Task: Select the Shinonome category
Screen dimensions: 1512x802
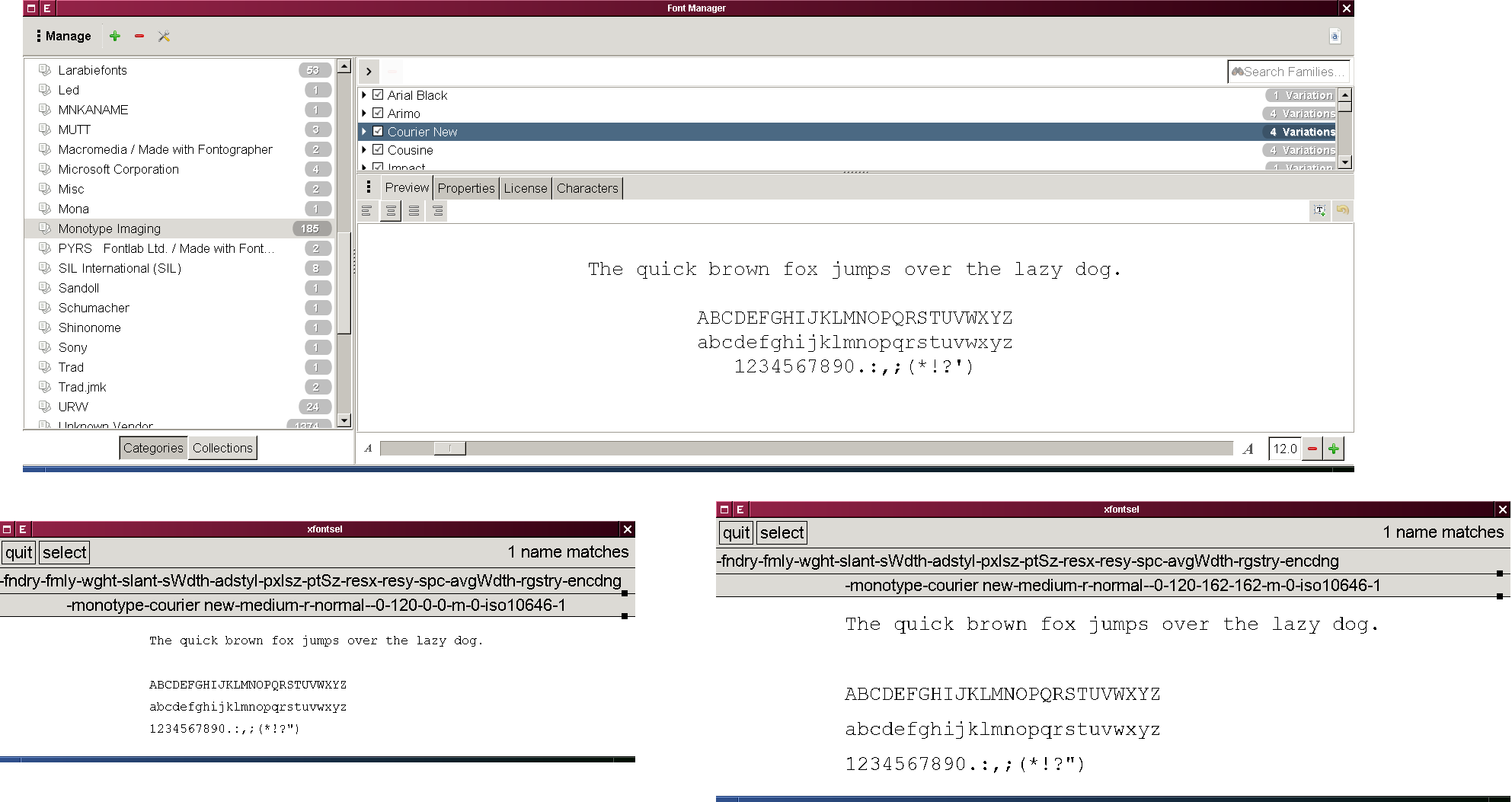Action: 179,328
